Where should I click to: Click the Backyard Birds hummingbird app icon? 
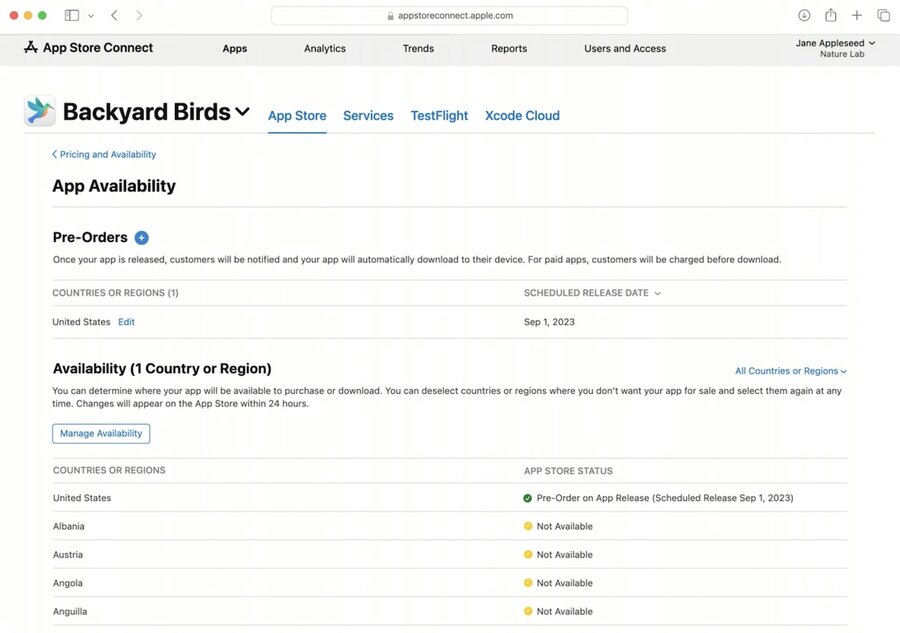point(40,111)
